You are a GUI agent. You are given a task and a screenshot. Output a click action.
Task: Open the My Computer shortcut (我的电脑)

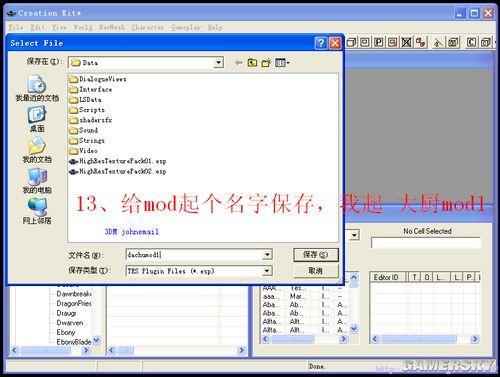(37, 181)
